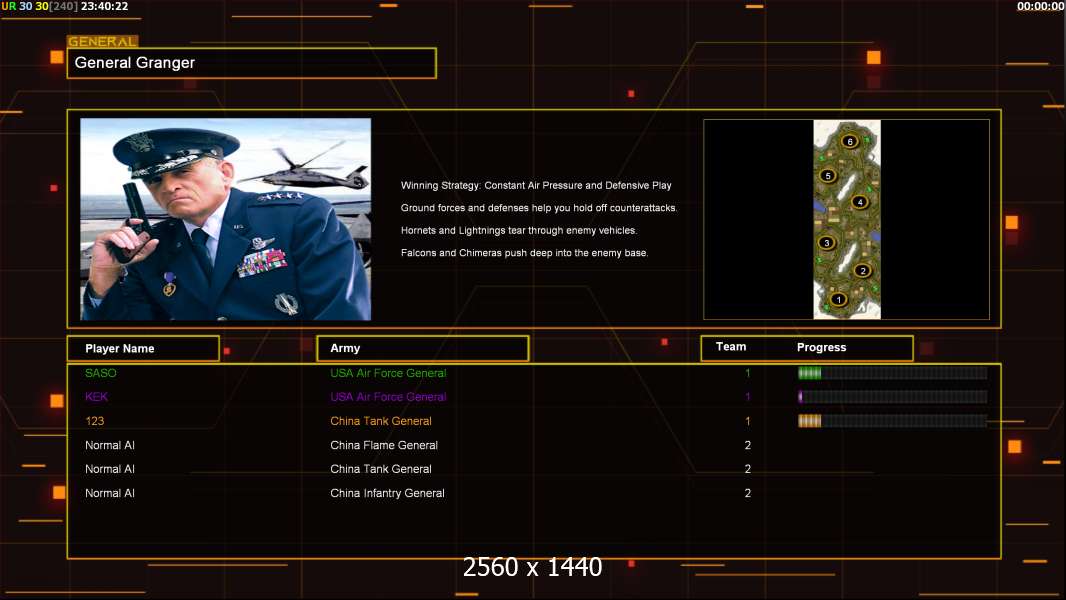Click the General Granger portrait image

click(225, 219)
